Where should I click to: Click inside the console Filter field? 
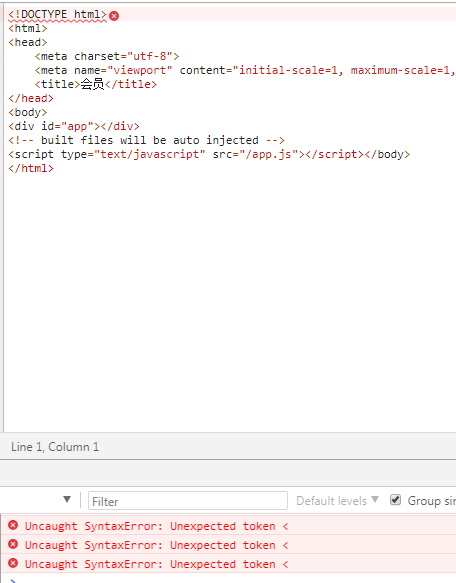(x=187, y=501)
